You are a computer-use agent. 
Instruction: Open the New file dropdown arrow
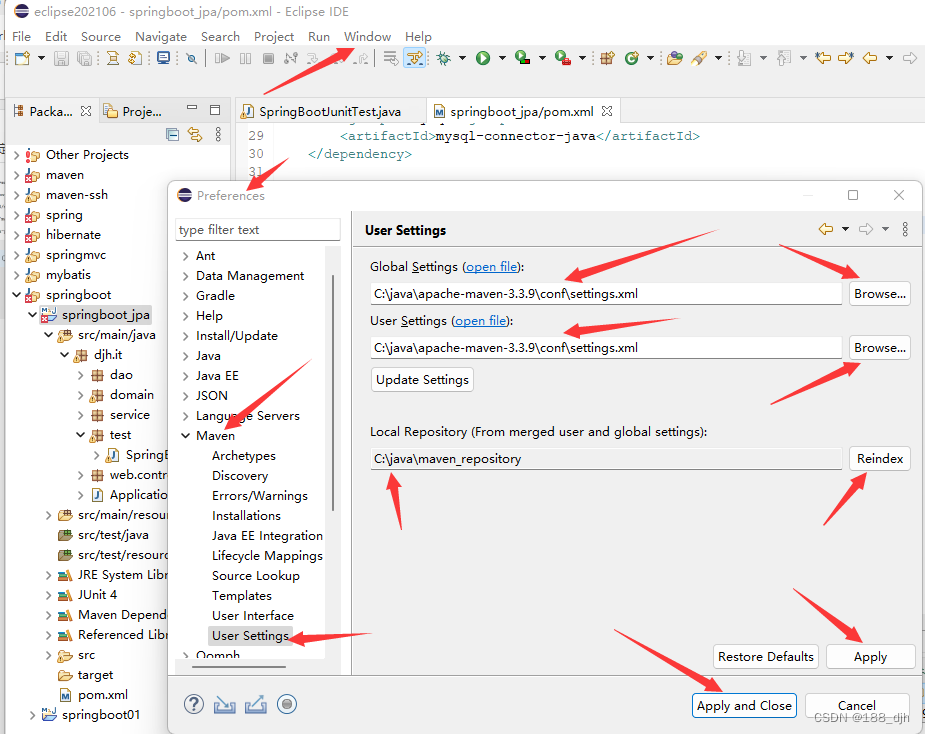click(x=41, y=58)
